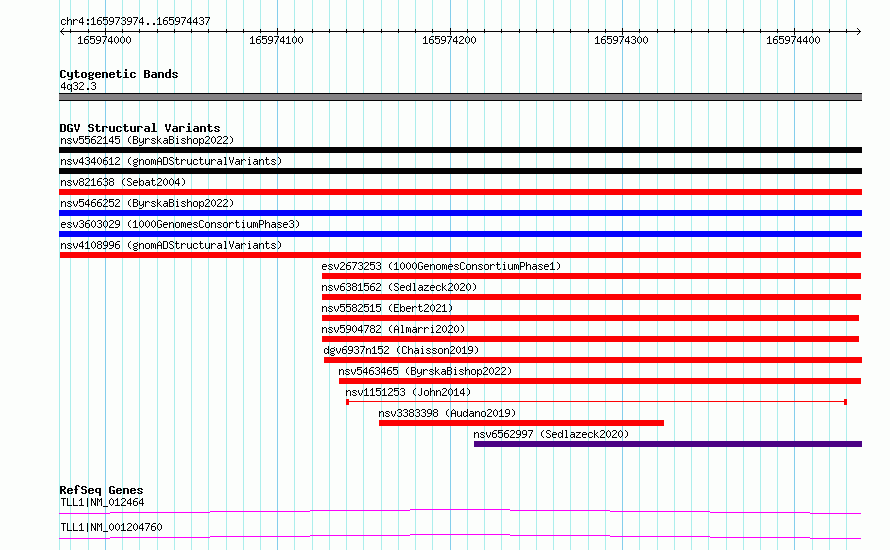Click the nsv5466252 (ByrskaBishop2022) label
890x550 pixels.
coord(147,203)
